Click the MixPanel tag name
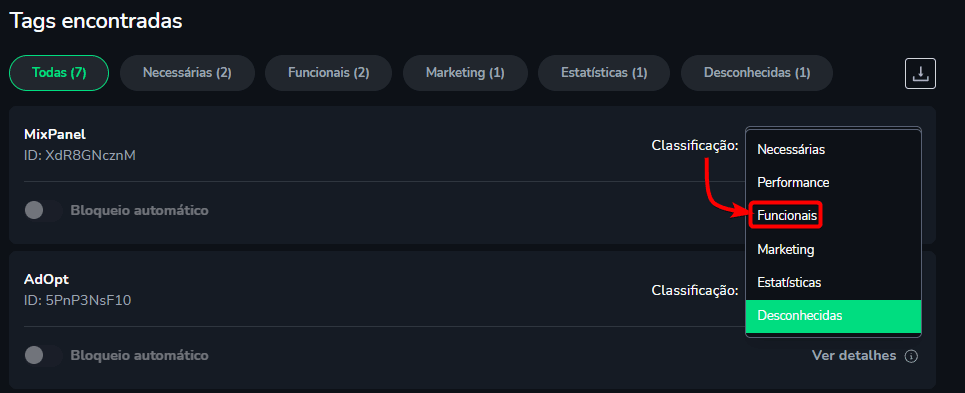The image size is (965, 393). pyautogui.click(x=55, y=134)
